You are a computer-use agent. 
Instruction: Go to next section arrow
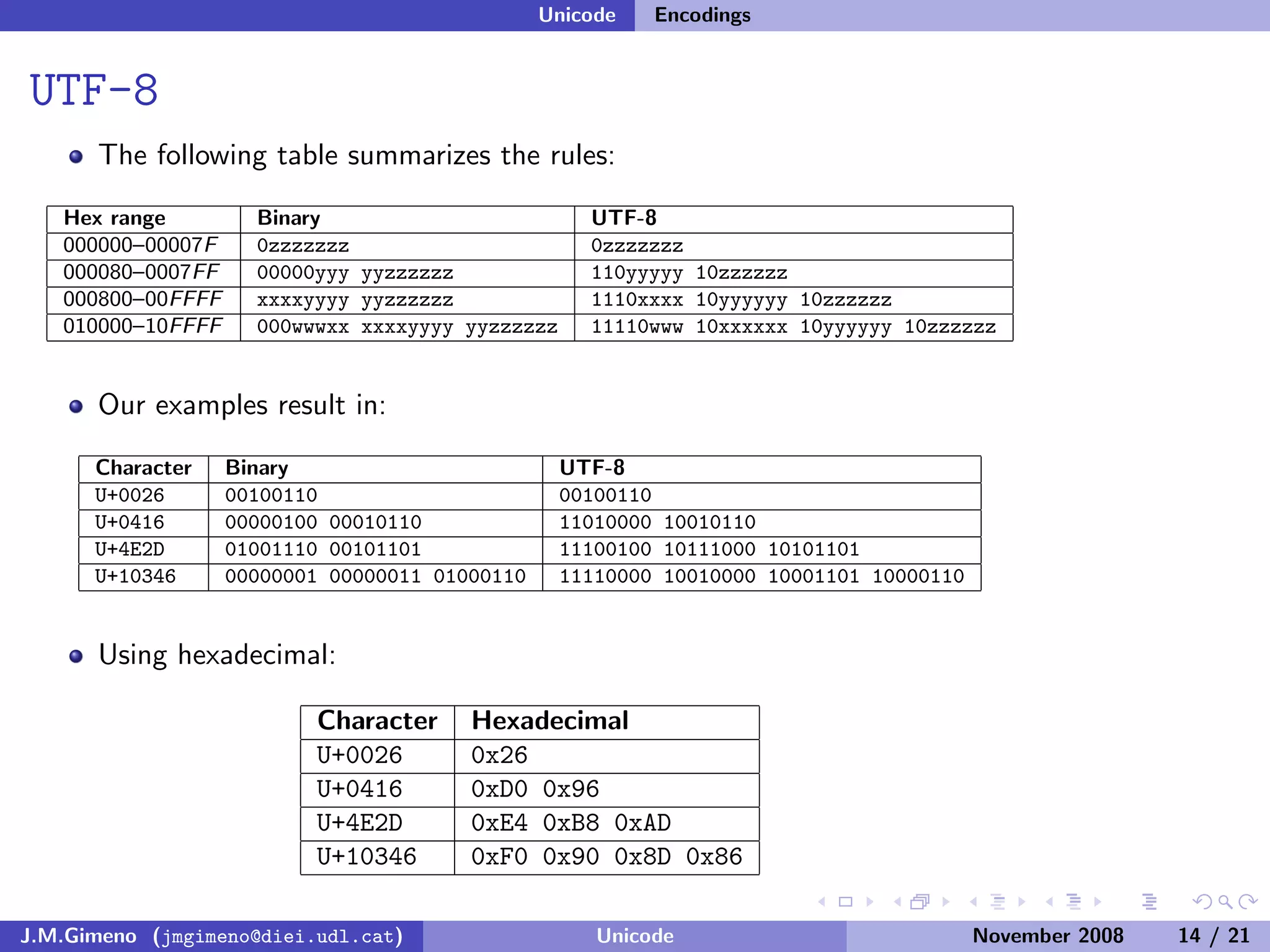[1098, 902]
